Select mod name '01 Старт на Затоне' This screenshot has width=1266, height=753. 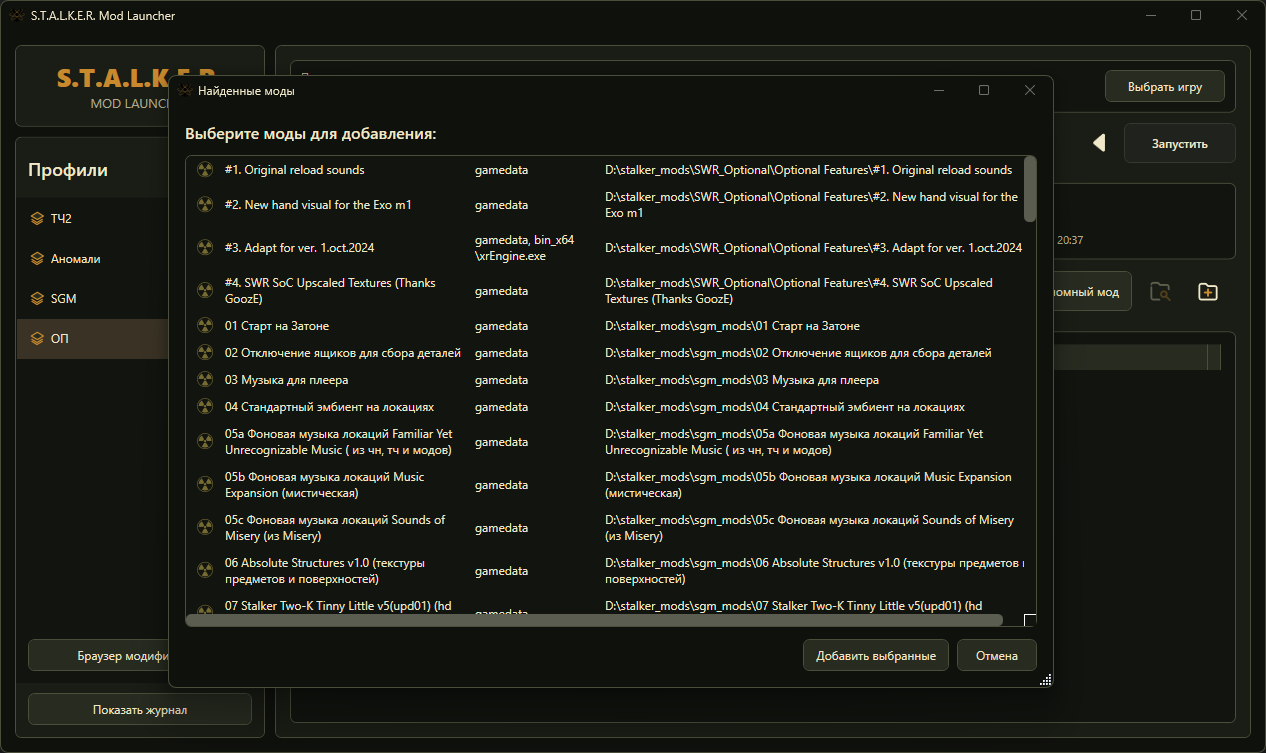point(277,326)
